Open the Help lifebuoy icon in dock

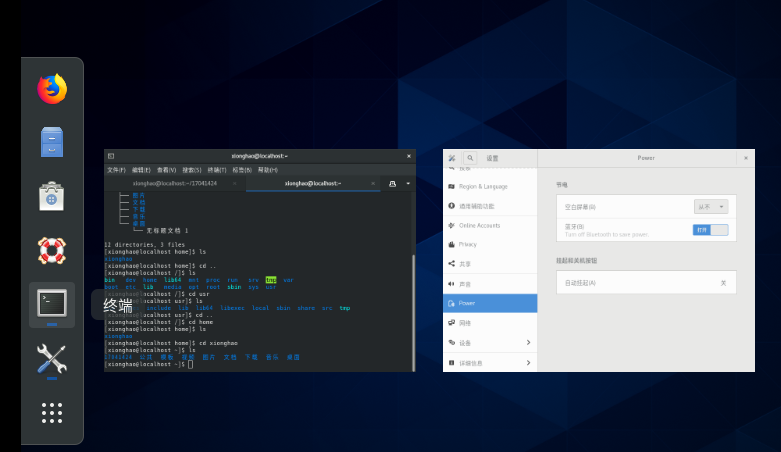[x=52, y=251]
